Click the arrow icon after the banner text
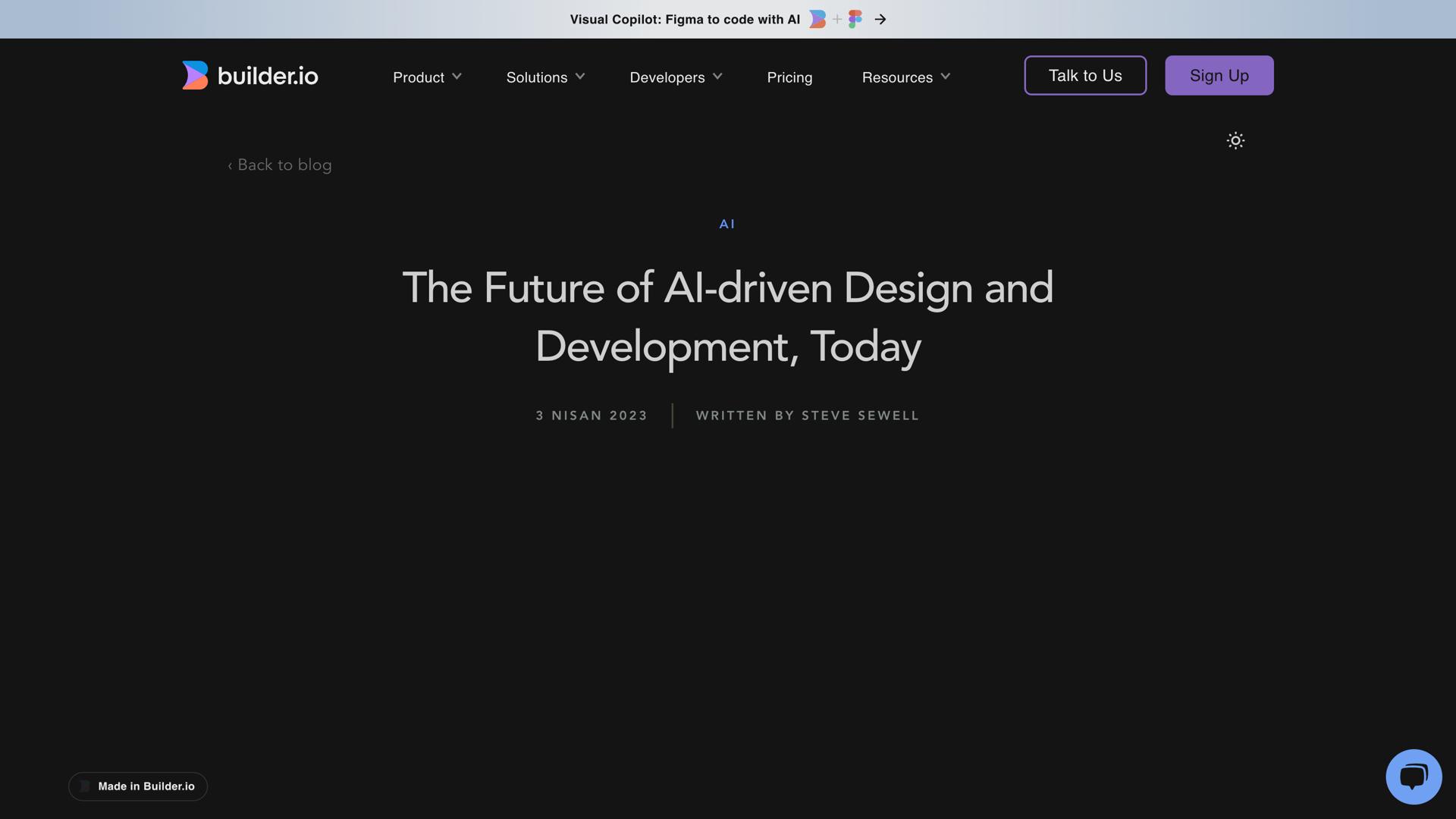 tap(880, 19)
